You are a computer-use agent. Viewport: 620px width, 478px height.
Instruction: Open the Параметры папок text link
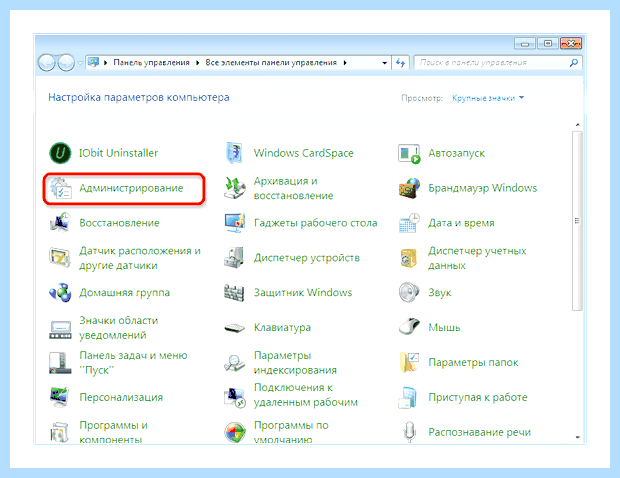coord(473,363)
